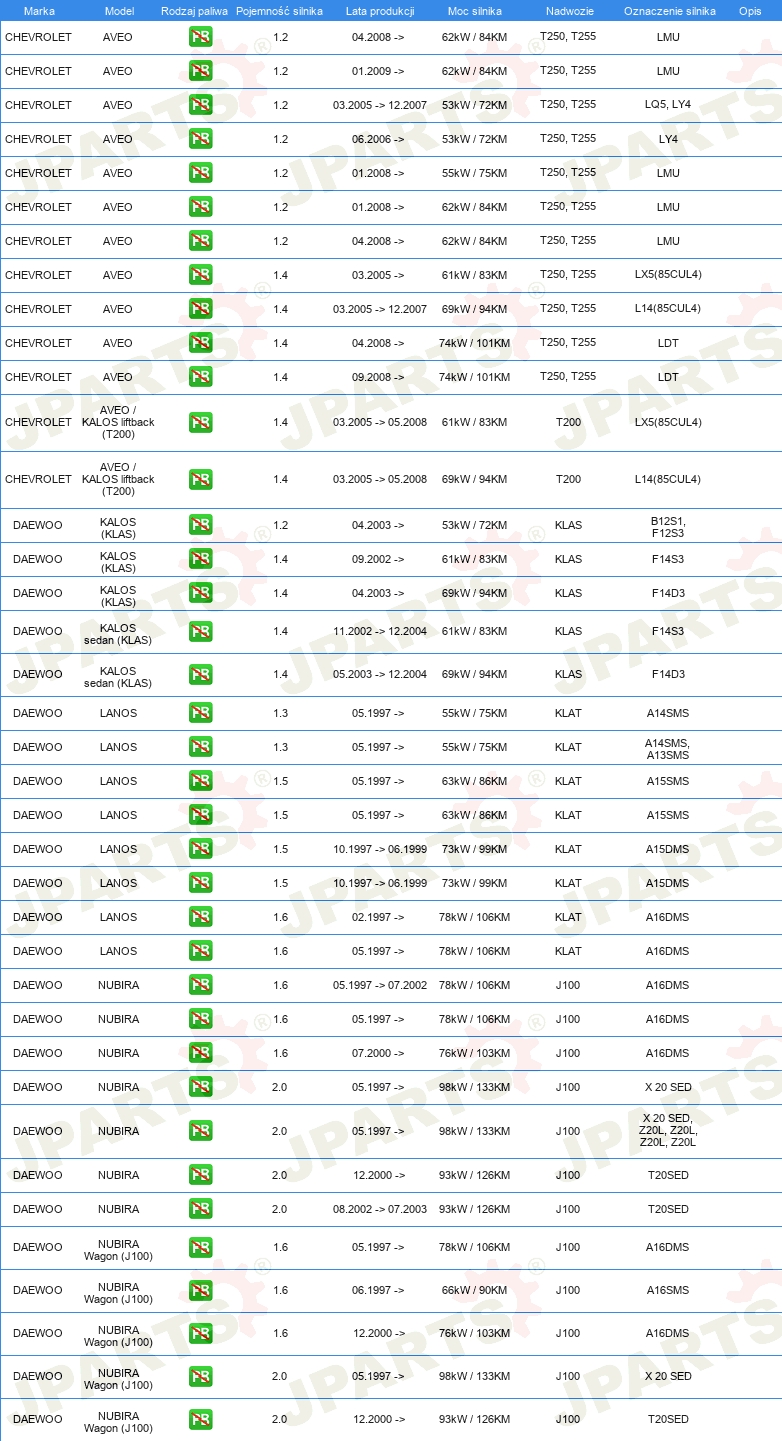This screenshot has height=1441, width=782.
Task: Click fuel icon for KALOS (KLAS) 09.2002
Action: [200, 559]
